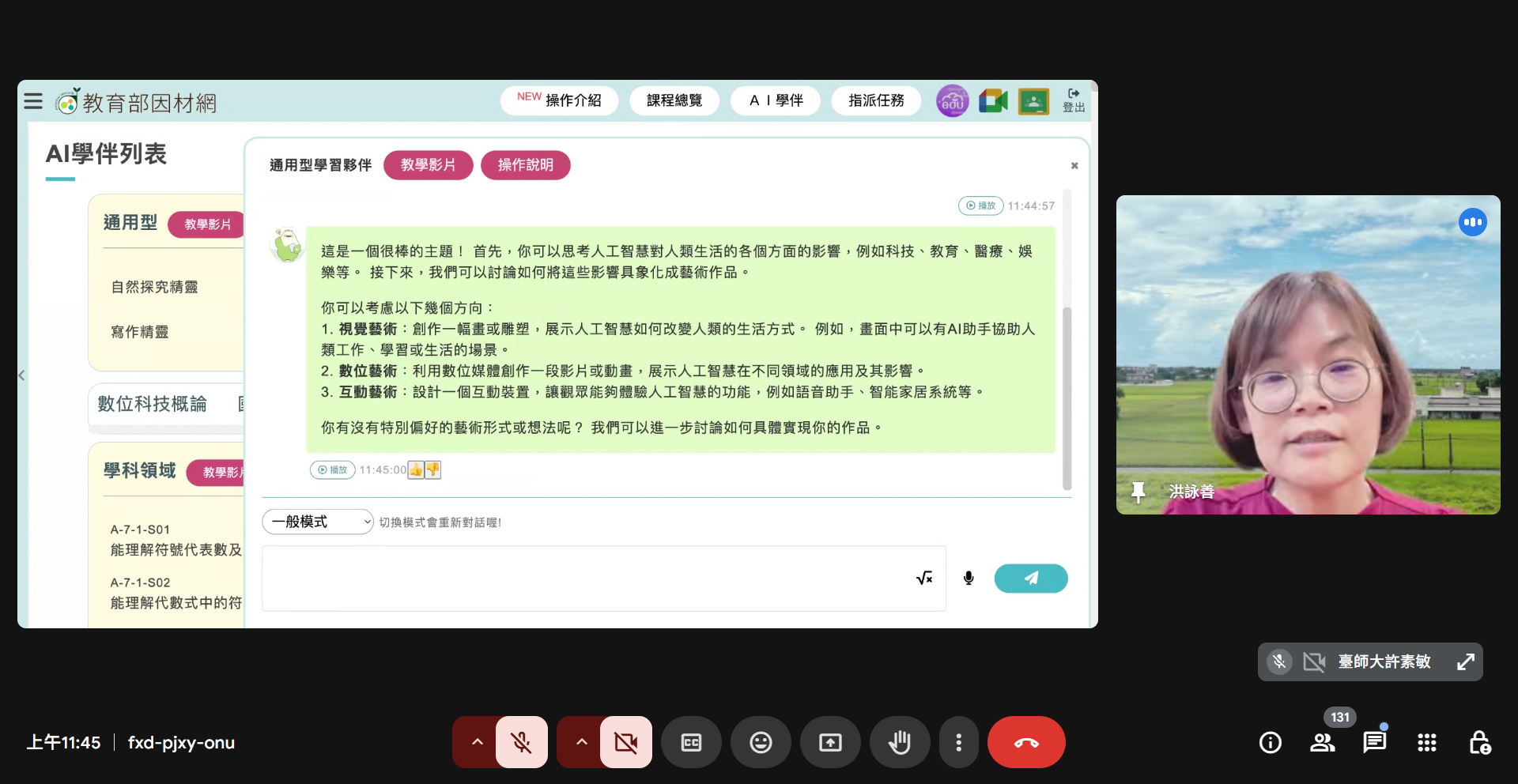Click the AI companion avatar in chat
1518x784 pixels.
coord(287,245)
